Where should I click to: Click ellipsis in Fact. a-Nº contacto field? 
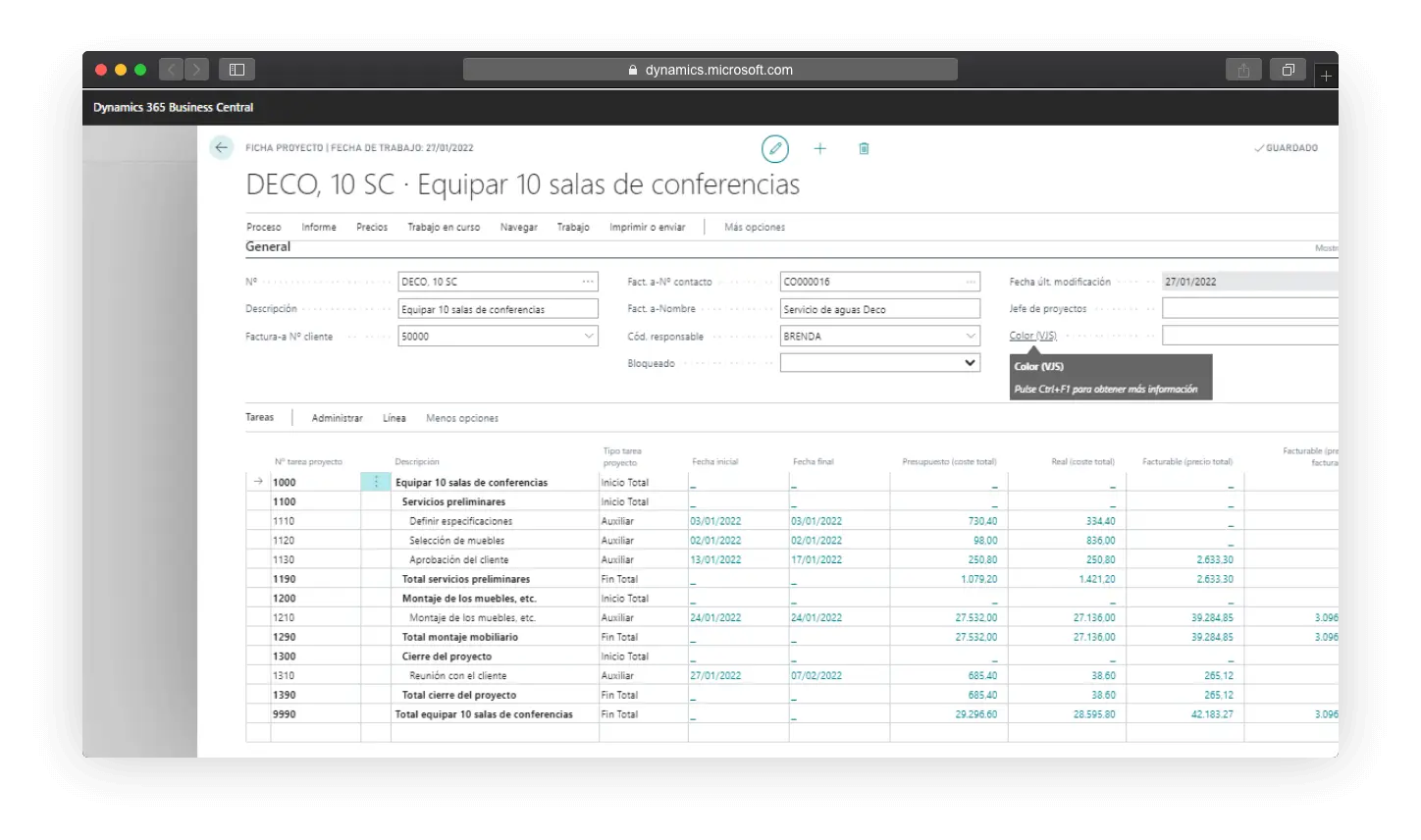click(x=970, y=282)
